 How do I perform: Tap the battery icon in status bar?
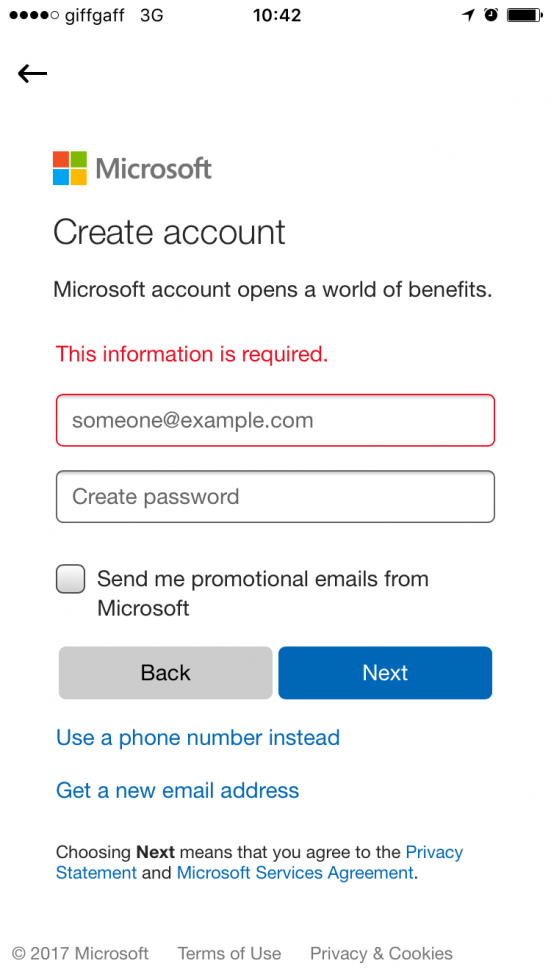coord(524,15)
